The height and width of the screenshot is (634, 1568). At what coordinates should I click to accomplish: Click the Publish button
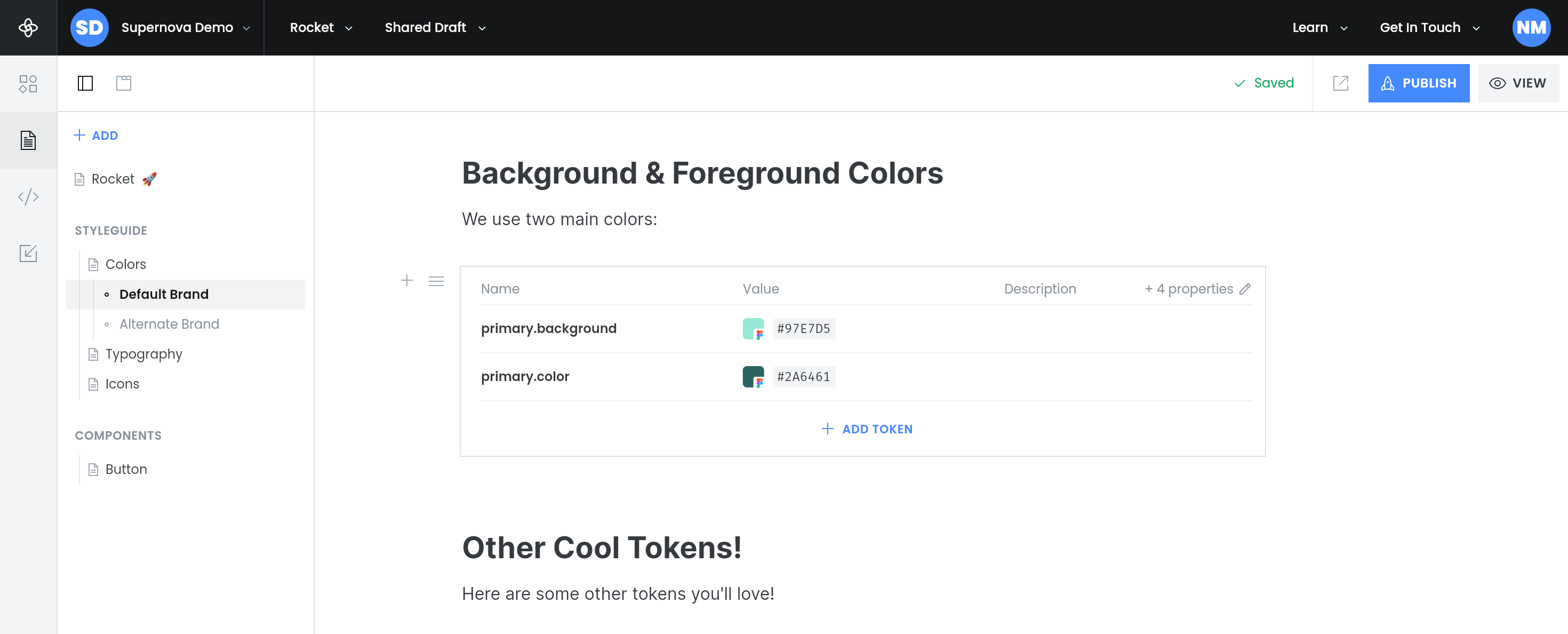1418,83
